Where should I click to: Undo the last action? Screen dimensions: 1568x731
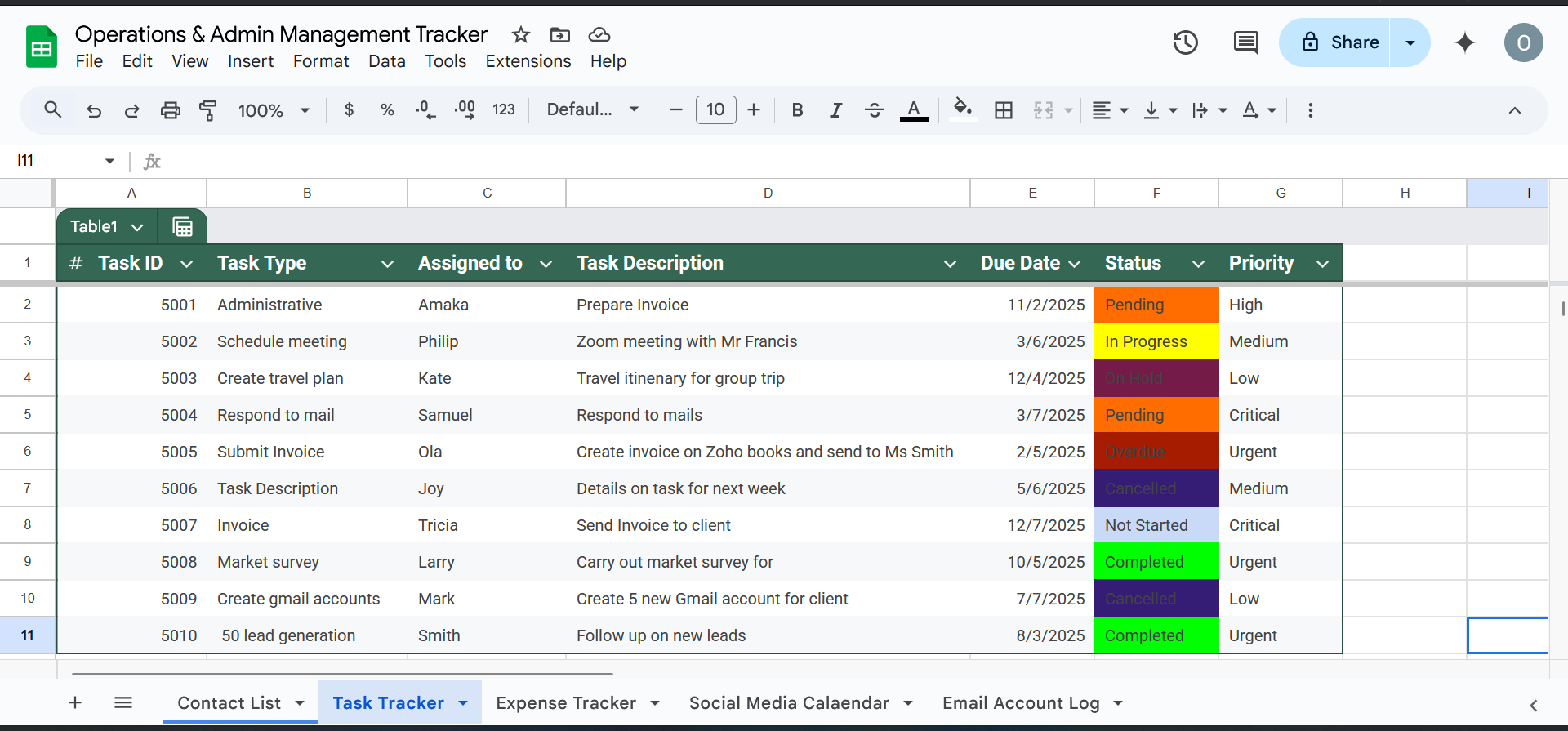94,110
